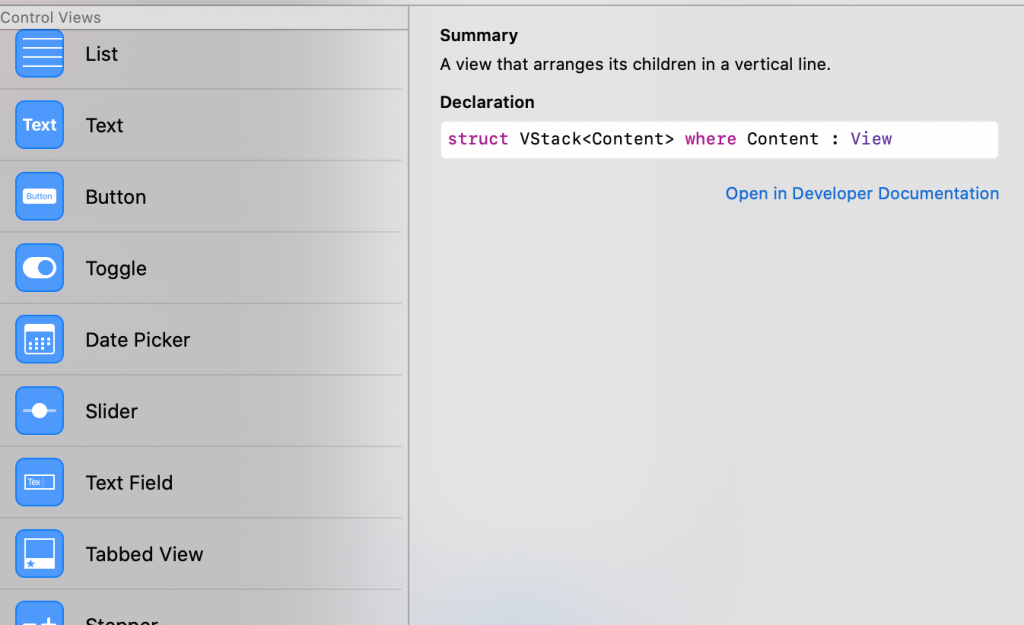Select the Text view icon

[39, 125]
